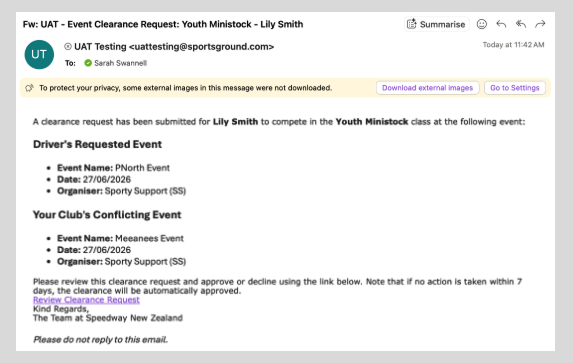Click the icon beside UAT Testing name
The height and width of the screenshot is (363, 573).
[68, 46]
